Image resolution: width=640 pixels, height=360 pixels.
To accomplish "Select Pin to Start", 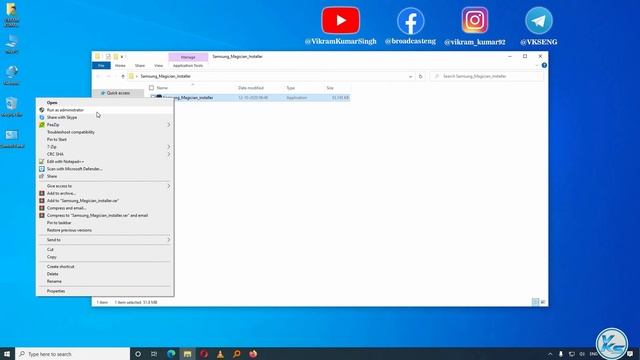I will coord(57,139).
